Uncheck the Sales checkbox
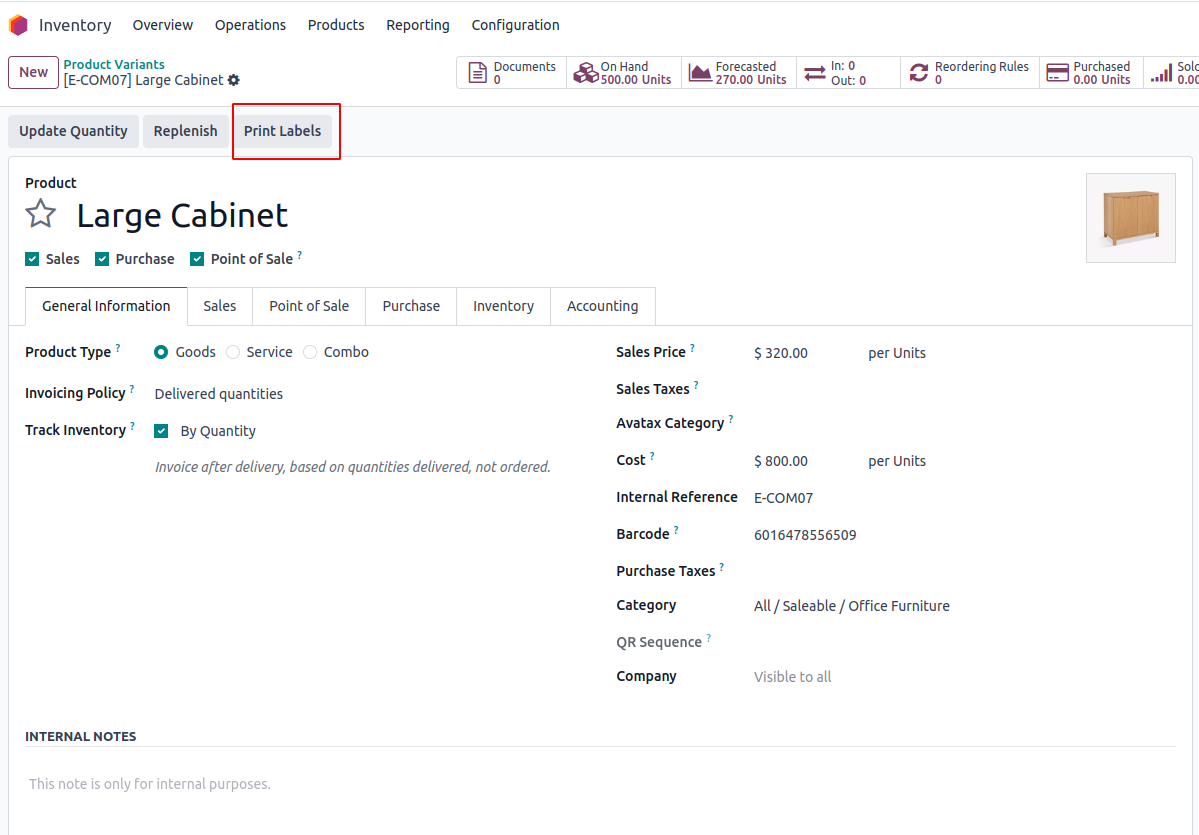 pyautogui.click(x=32, y=259)
